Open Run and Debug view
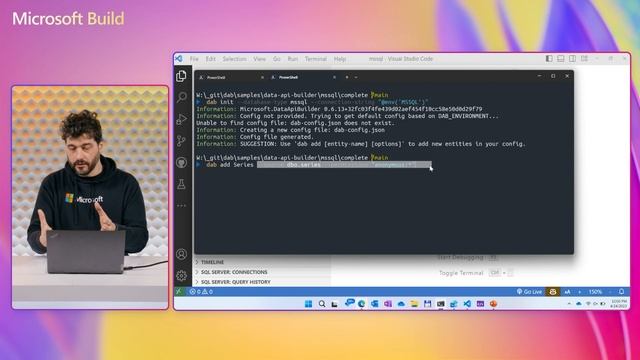This screenshot has width=640, height=360. [x=181, y=119]
